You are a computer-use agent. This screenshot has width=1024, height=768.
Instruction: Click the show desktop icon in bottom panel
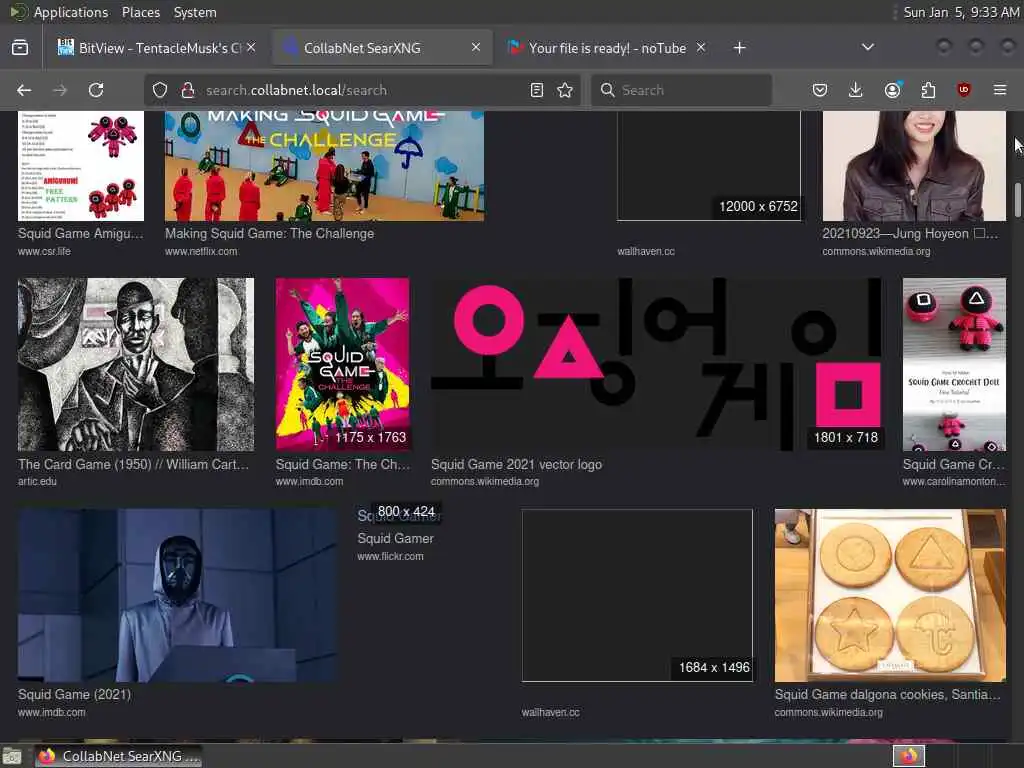[12, 756]
